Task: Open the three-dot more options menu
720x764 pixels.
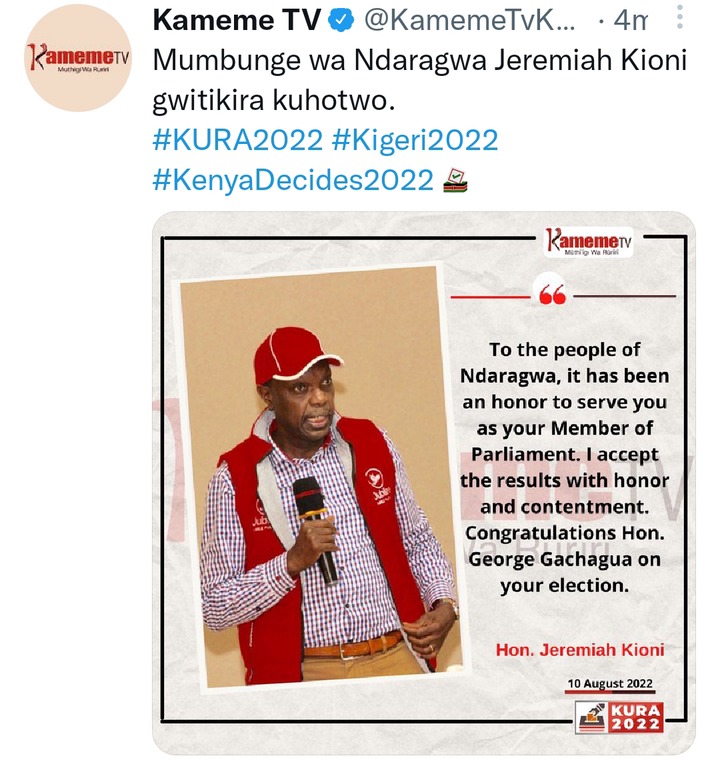Action: pos(680,18)
